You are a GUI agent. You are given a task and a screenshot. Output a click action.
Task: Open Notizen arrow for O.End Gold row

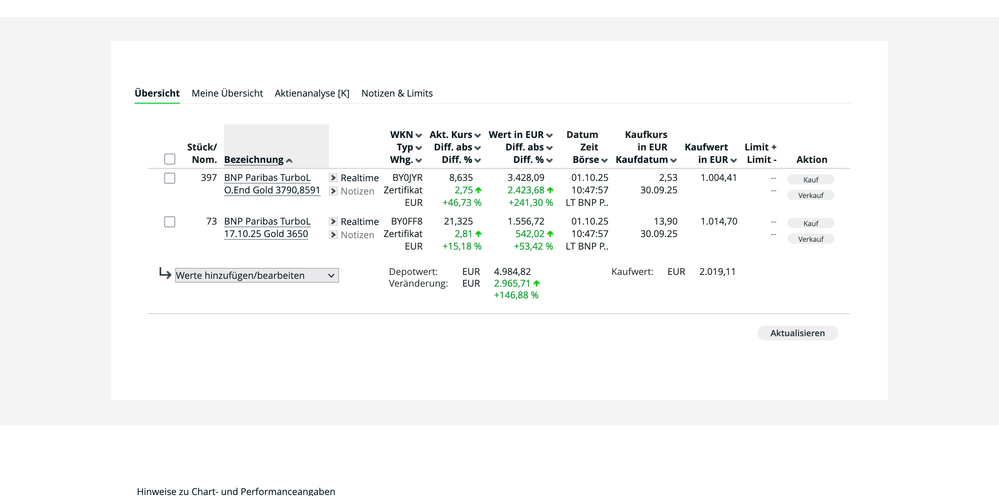click(x=333, y=191)
